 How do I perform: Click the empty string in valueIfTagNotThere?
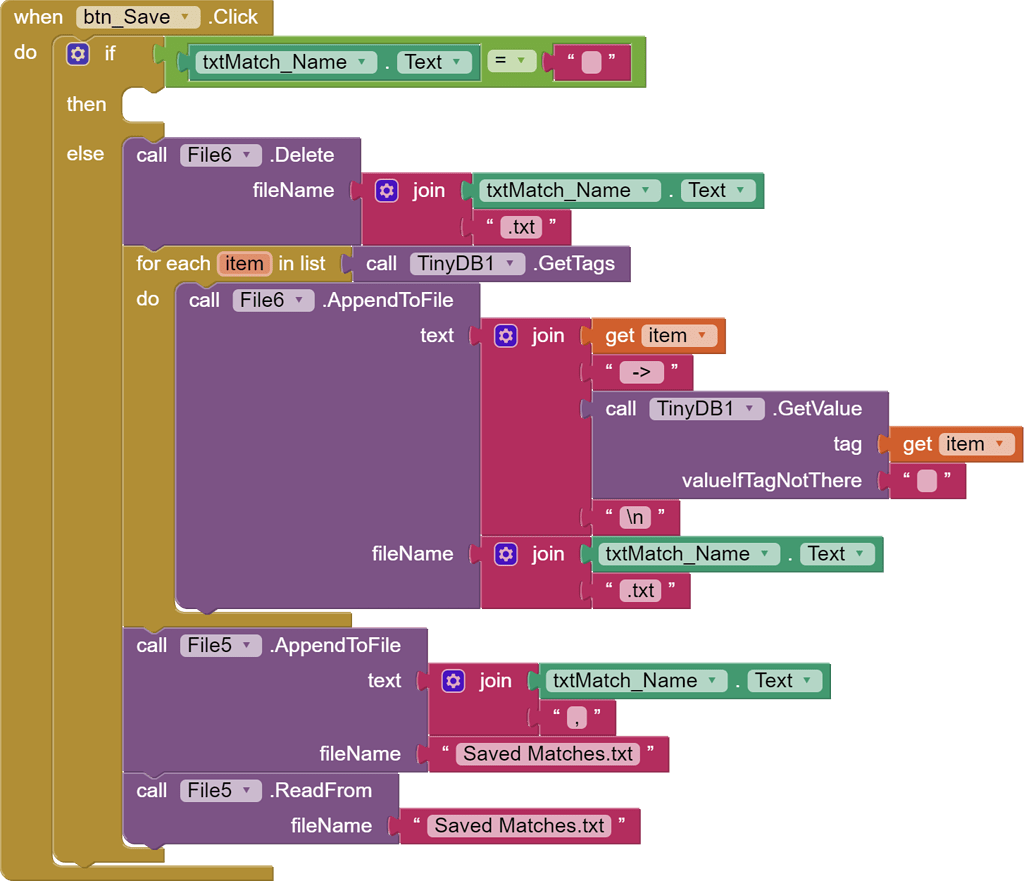point(927,481)
